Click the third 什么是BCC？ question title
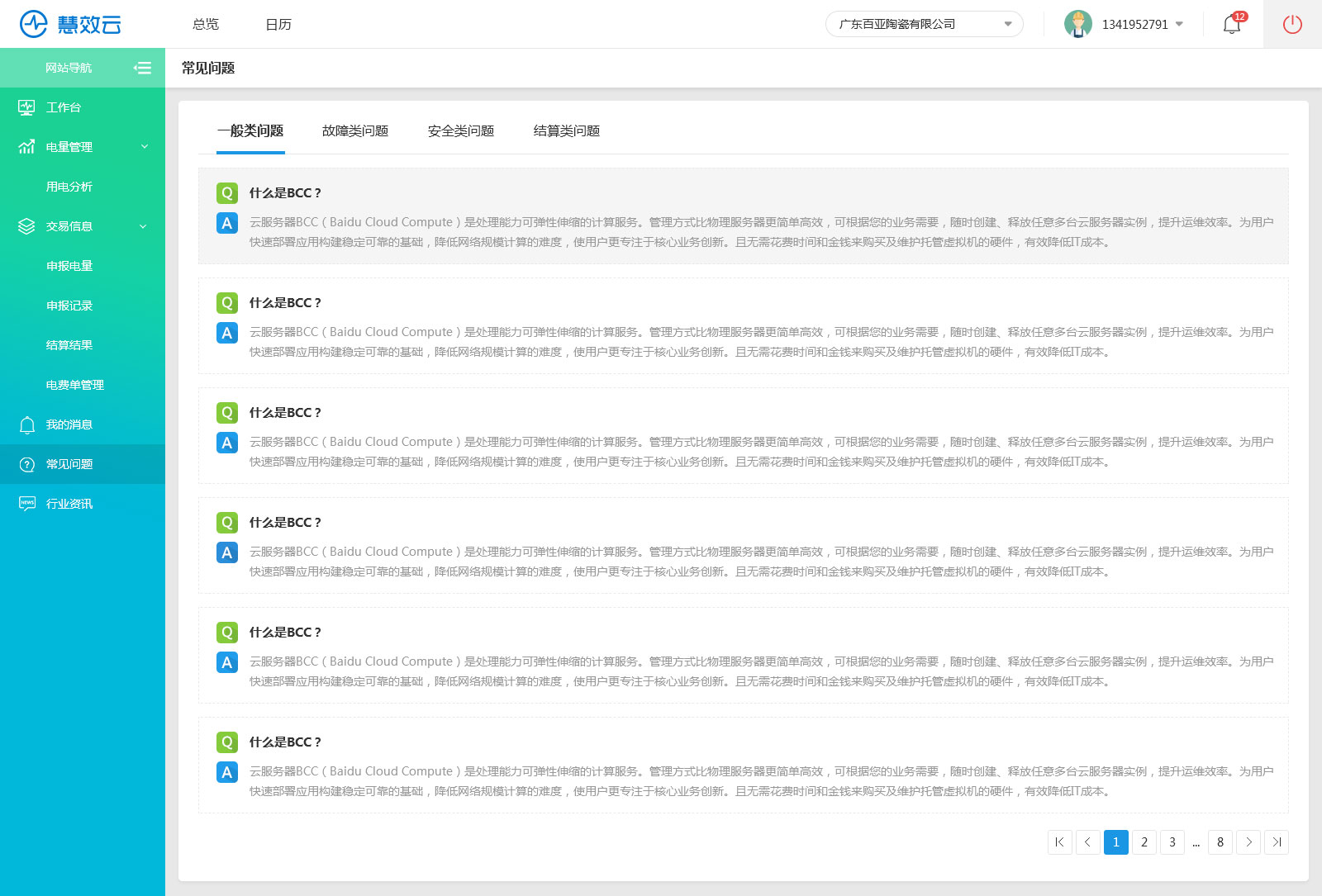1322x896 pixels. point(285,413)
